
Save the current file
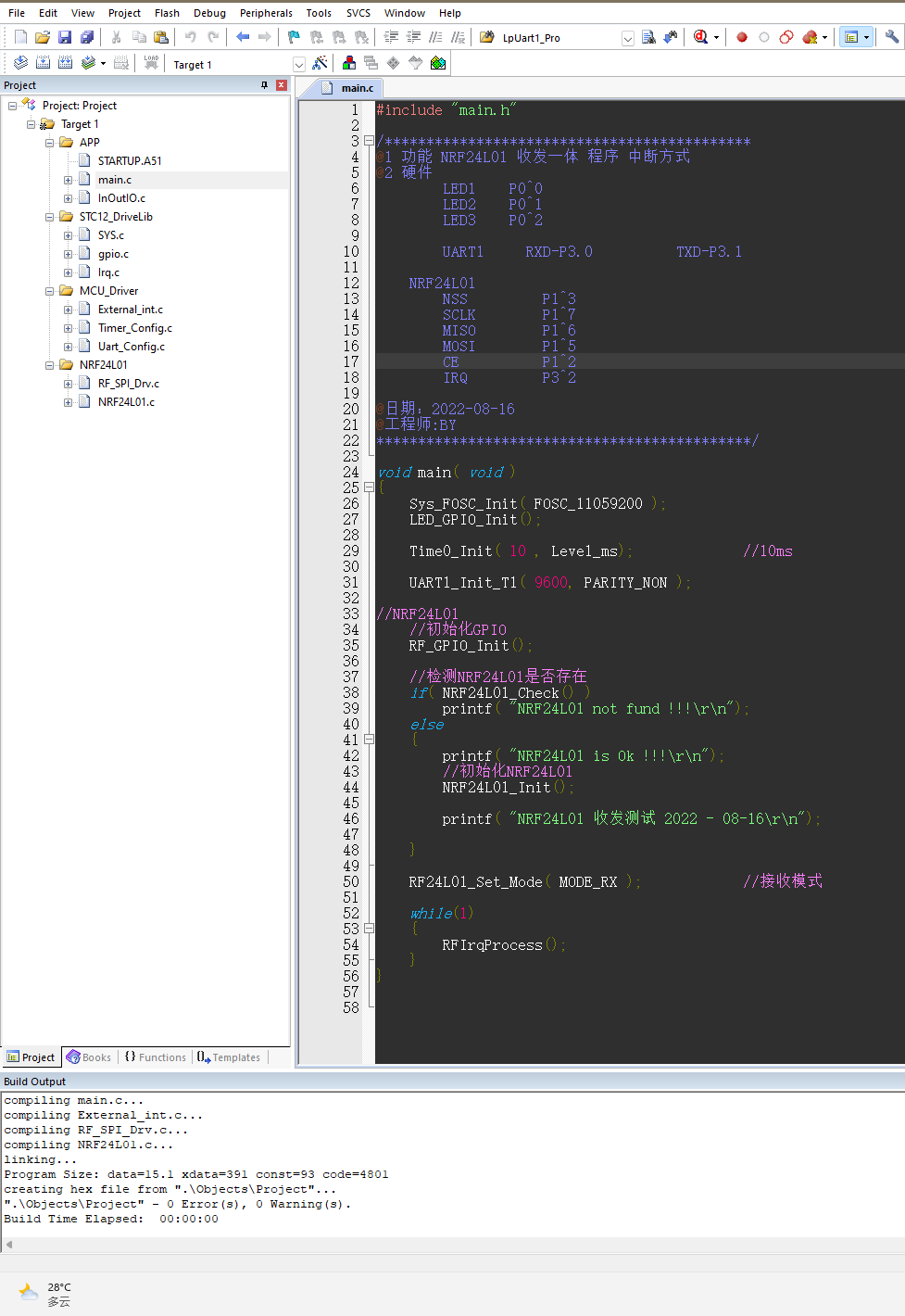coord(65,37)
